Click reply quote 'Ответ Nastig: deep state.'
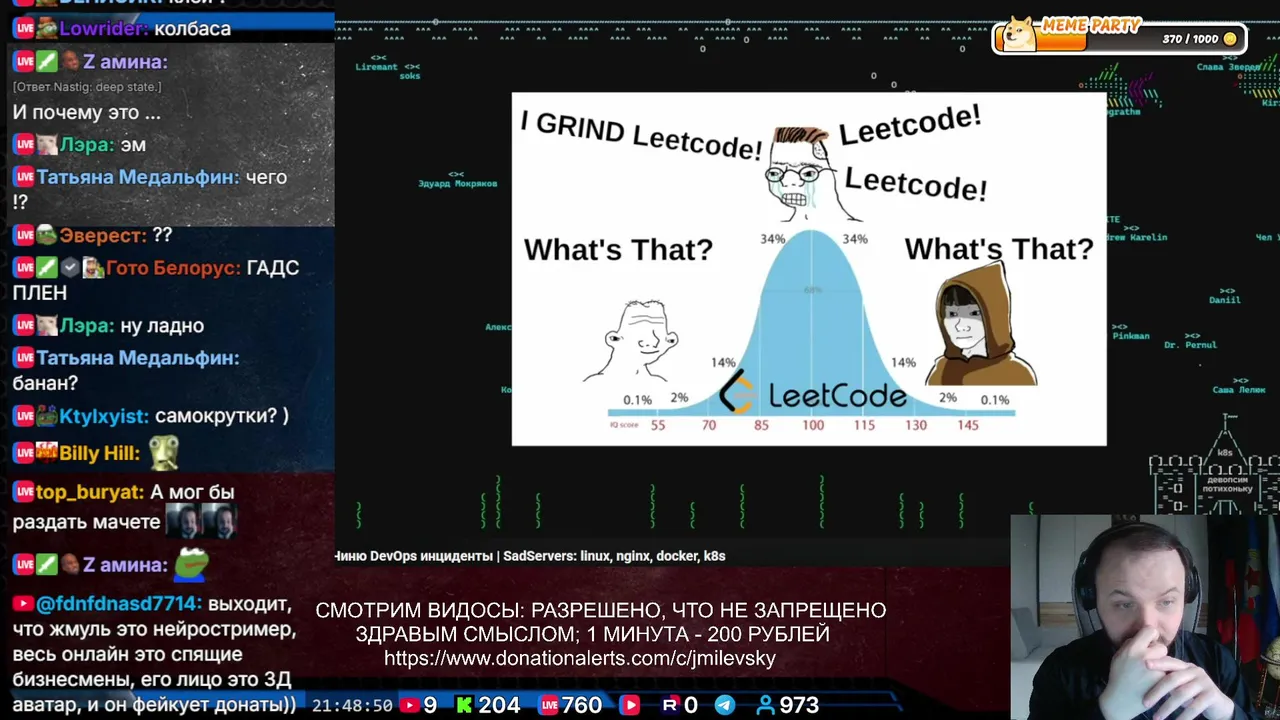This screenshot has width=1280, height=720. click(x=87, y=87)
